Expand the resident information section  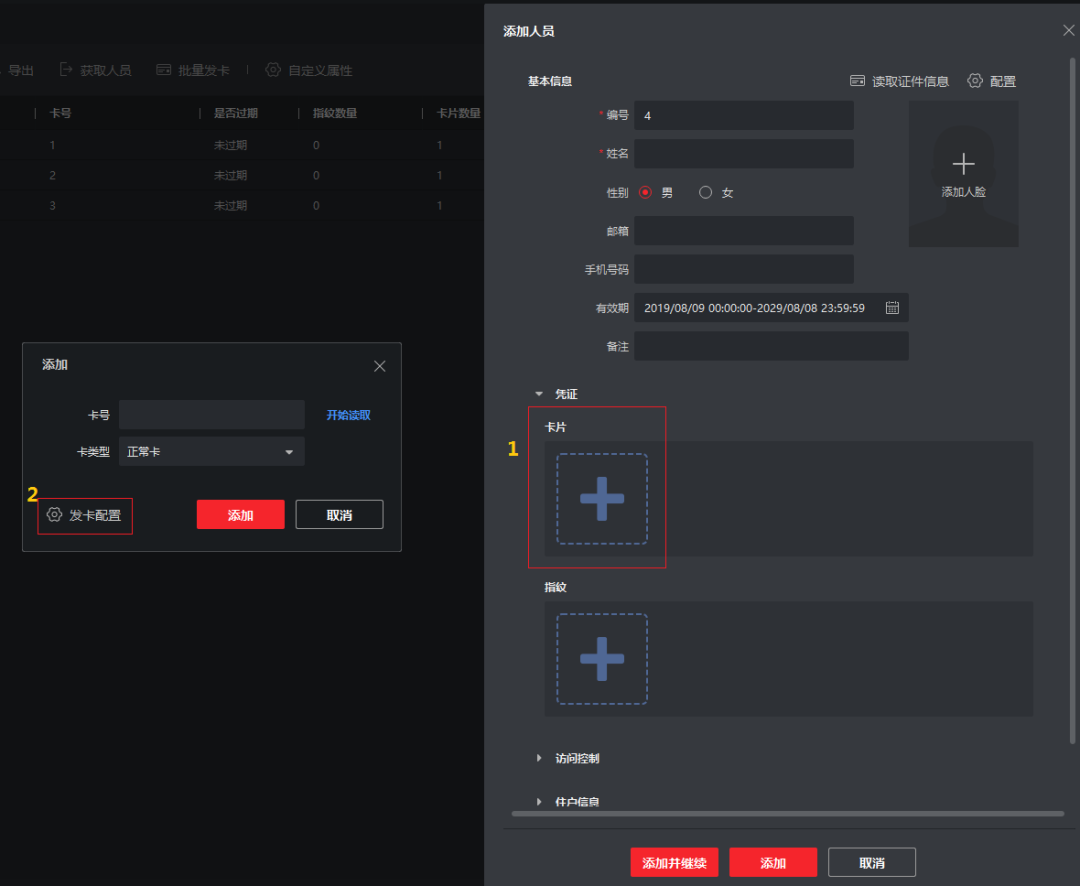539,802
